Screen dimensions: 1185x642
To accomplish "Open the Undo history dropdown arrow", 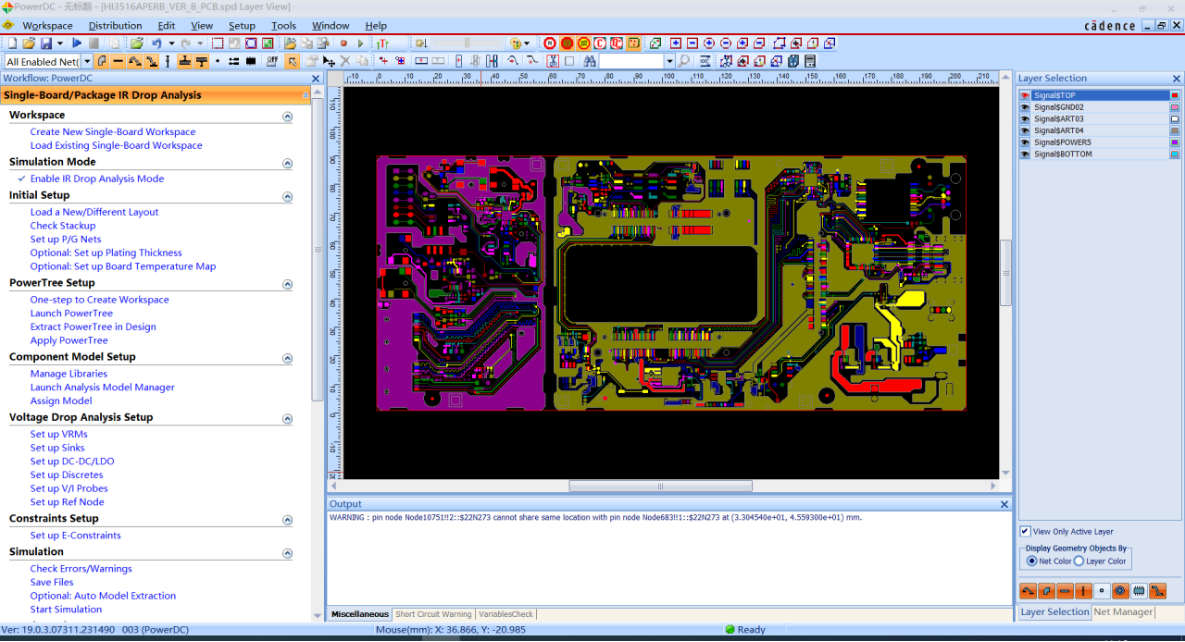I will click(172, 43).
